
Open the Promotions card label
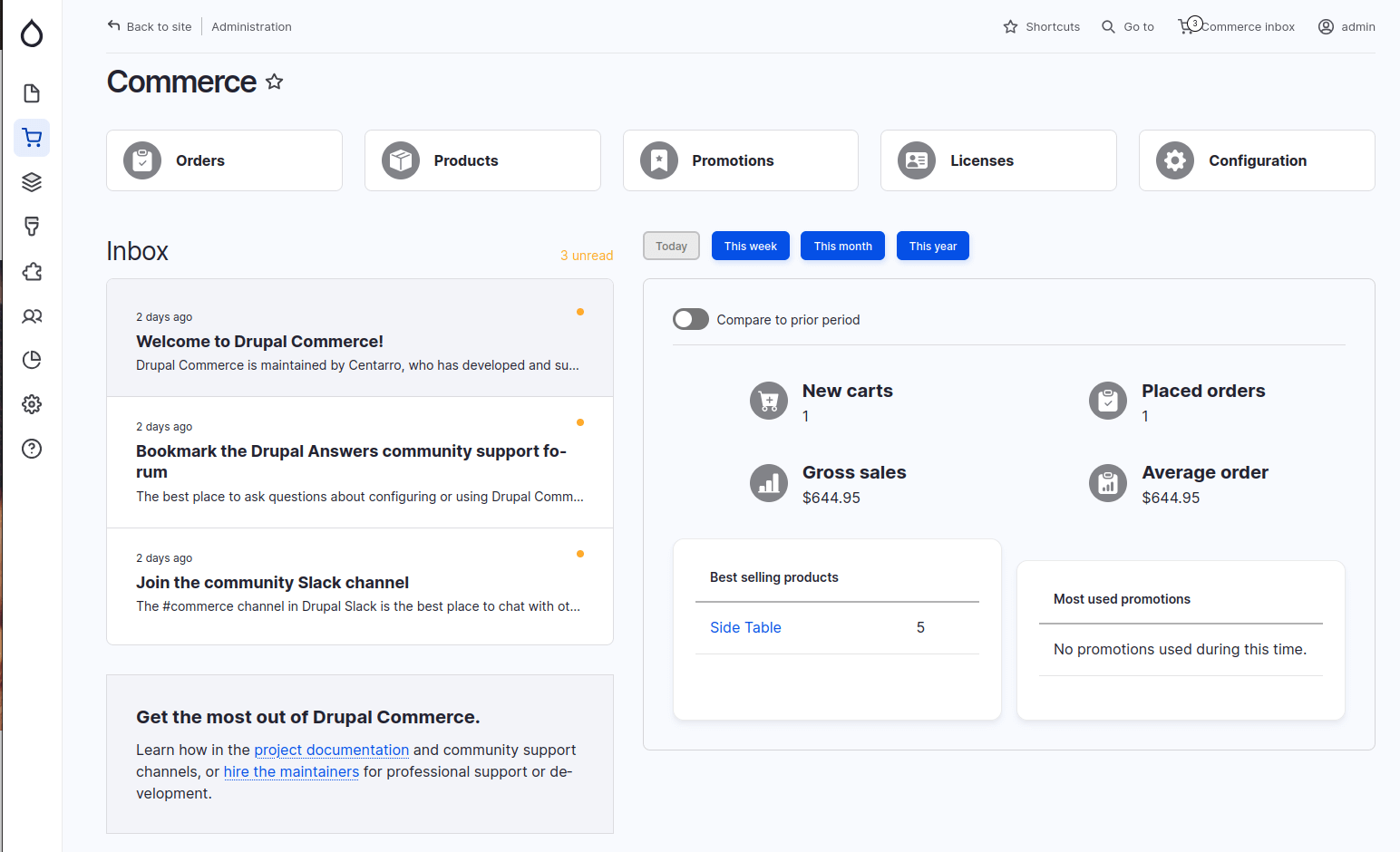(x=733, y=160)
